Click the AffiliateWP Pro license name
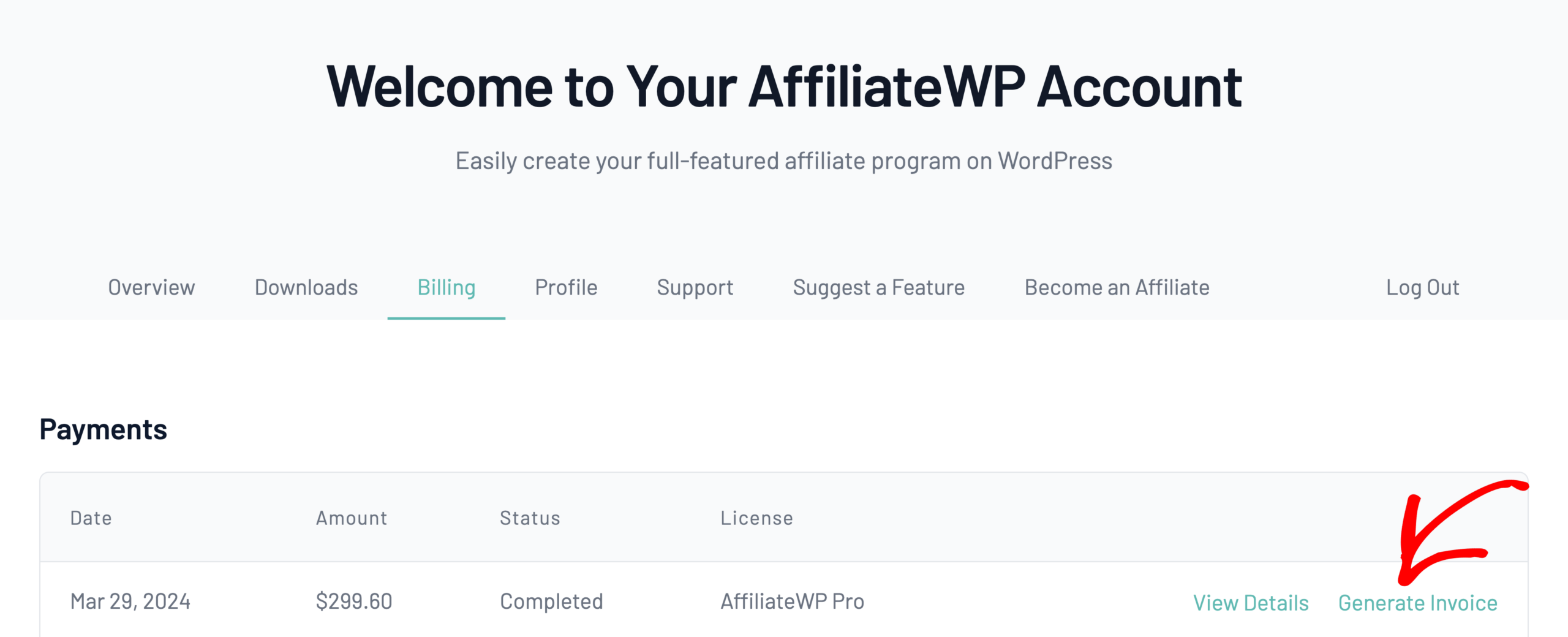The width and height of the screenshot is (1568, 637). (x=793, y=601)
